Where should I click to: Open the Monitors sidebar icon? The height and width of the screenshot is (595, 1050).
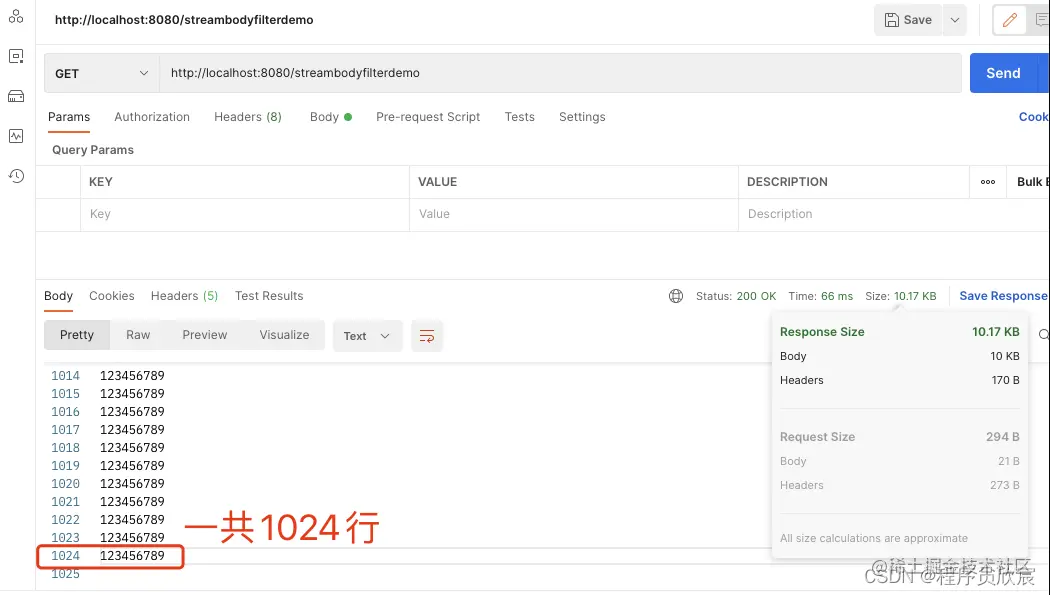tap(16, 136)
